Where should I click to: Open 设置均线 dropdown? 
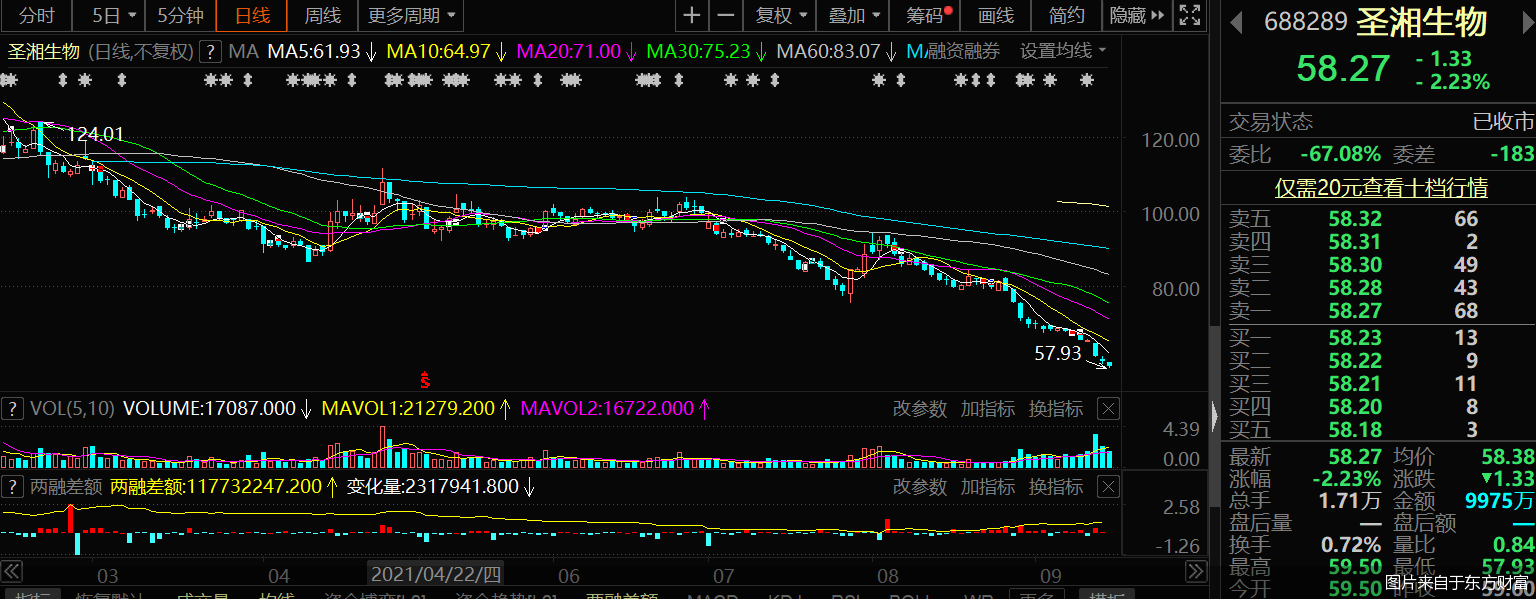point(1064,51)
